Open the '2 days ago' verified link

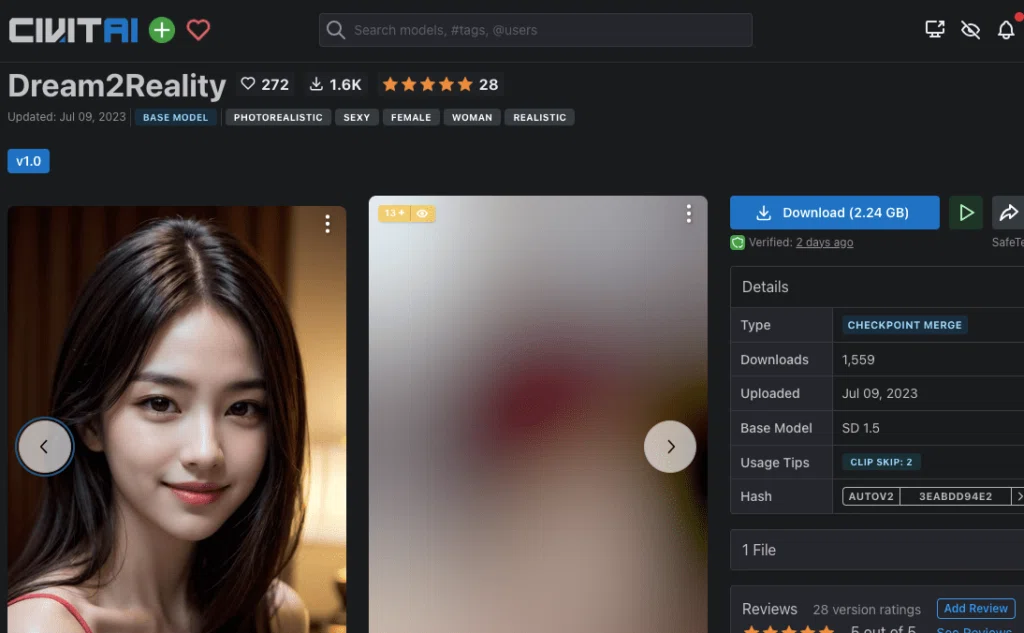[824, 242]
